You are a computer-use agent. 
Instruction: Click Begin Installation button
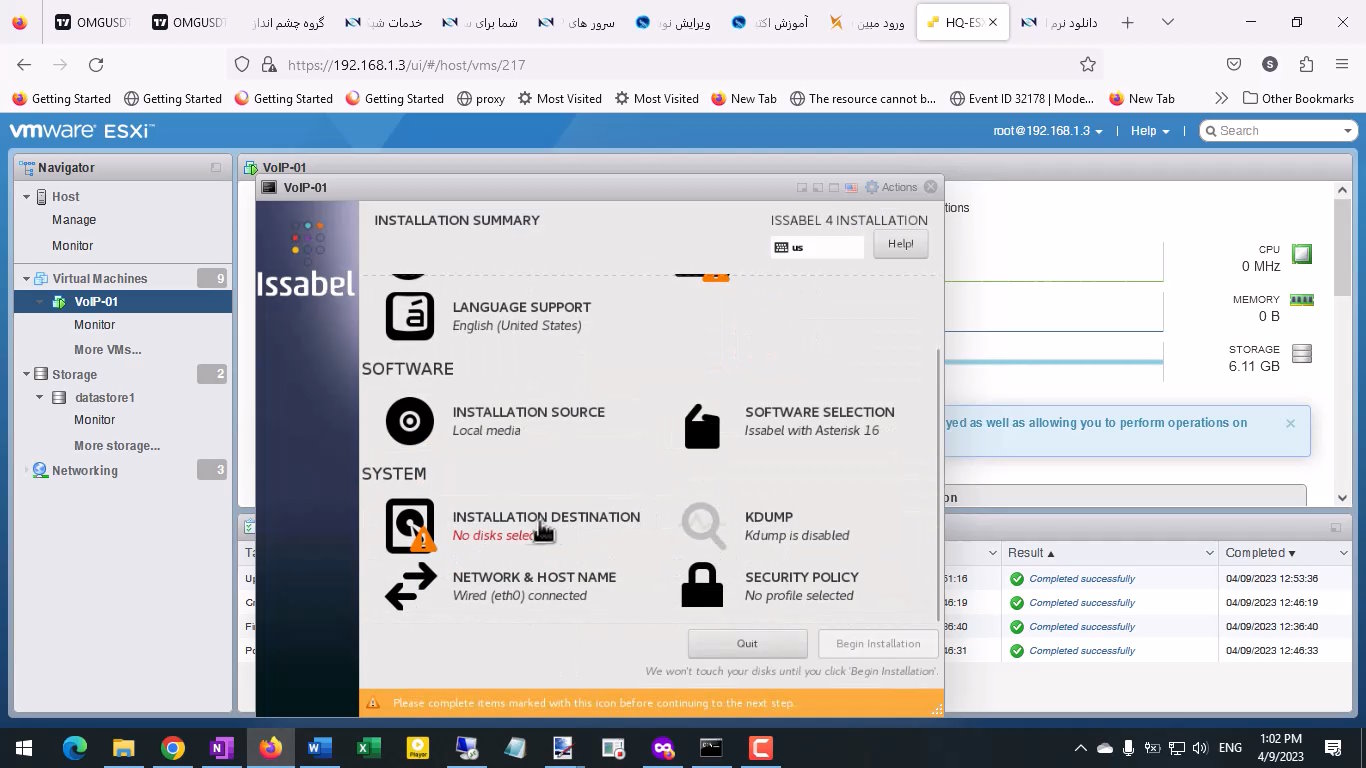[878, 644]
